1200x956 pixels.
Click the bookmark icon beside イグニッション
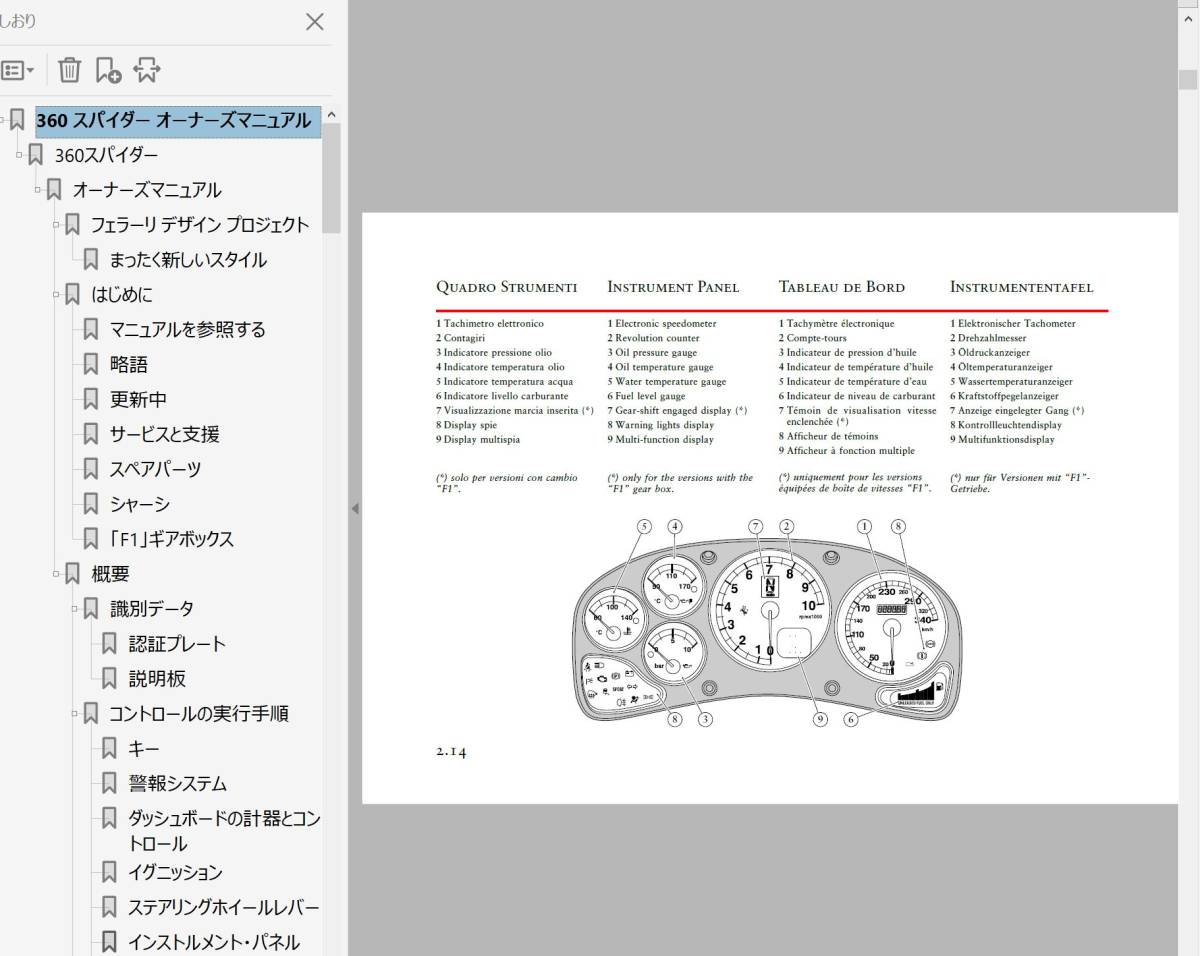pos(110,873)
